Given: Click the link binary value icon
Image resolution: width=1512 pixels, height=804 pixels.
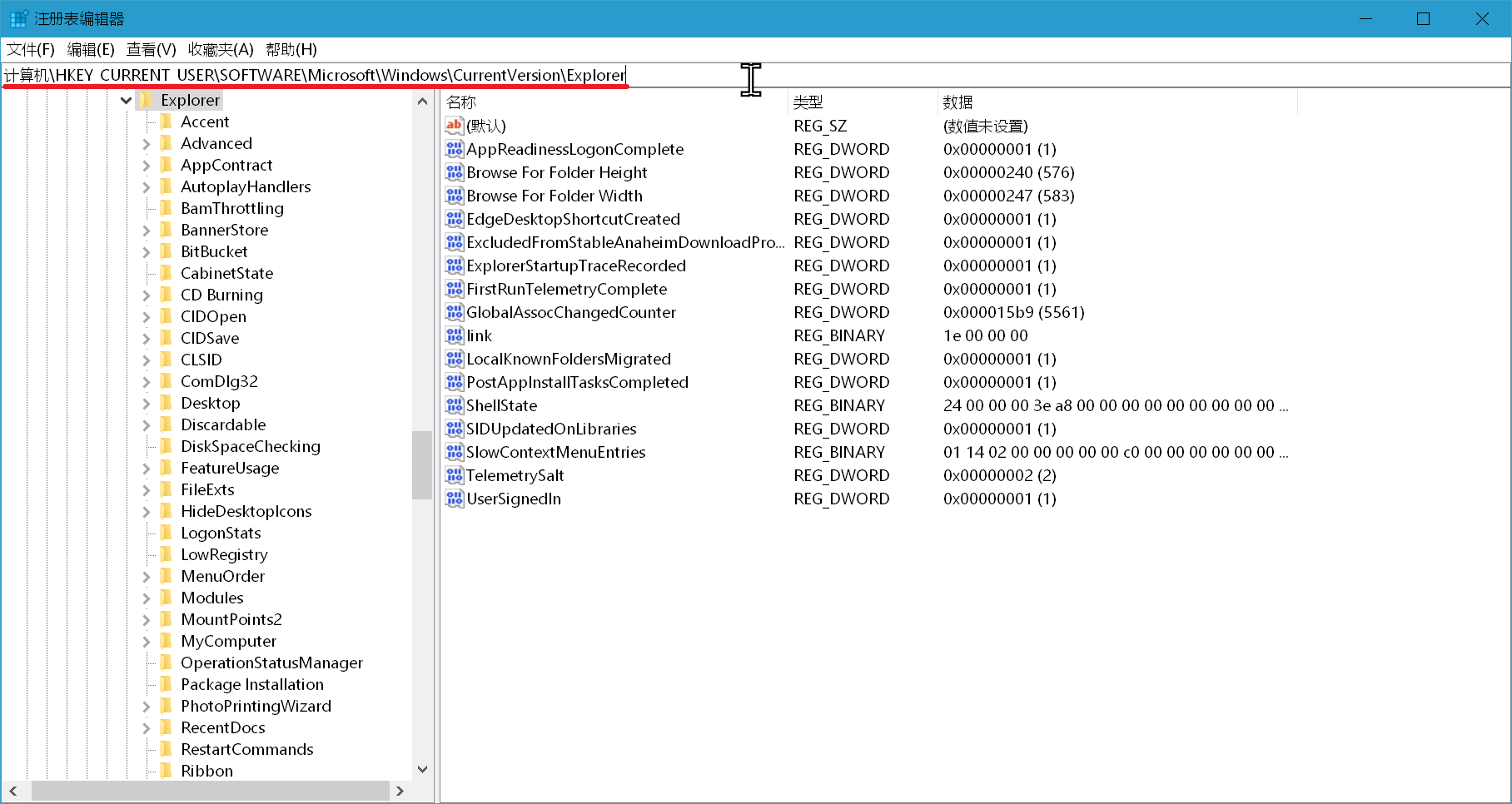Looking at the screenshot, I should tap(454, 335).
